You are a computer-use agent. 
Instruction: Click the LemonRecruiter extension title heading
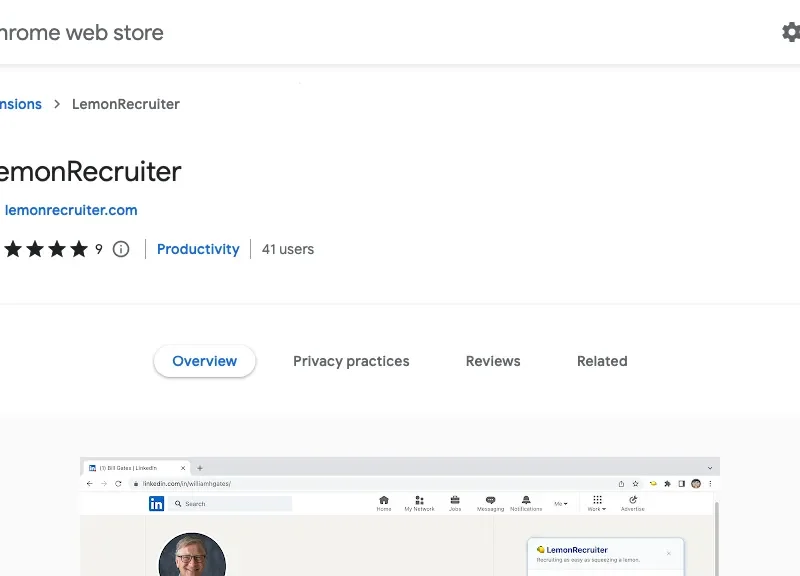[x=90, y=171]
